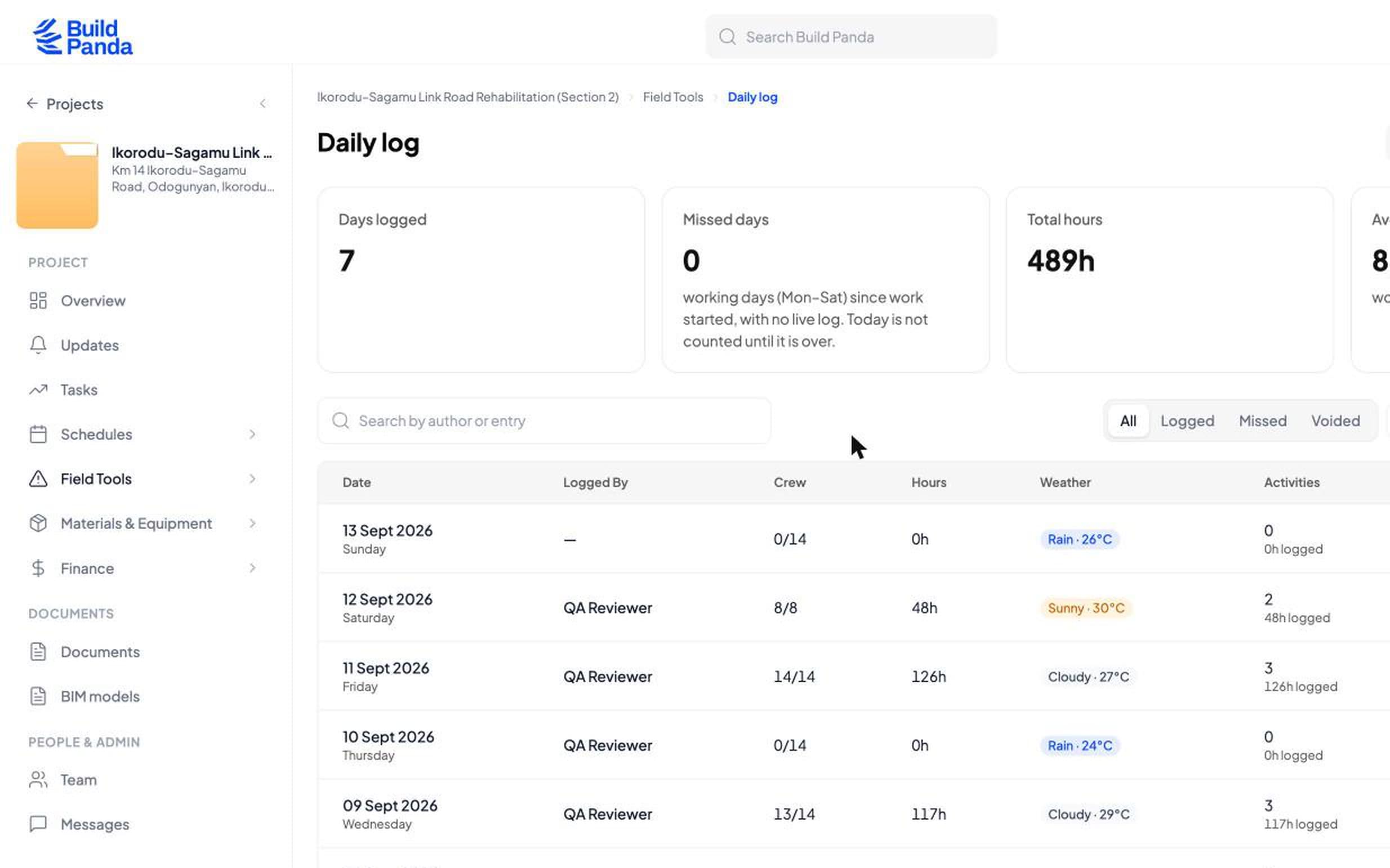
Task: Open the 10 Sept 2026 log row
Action: click(x=853, y=745)
